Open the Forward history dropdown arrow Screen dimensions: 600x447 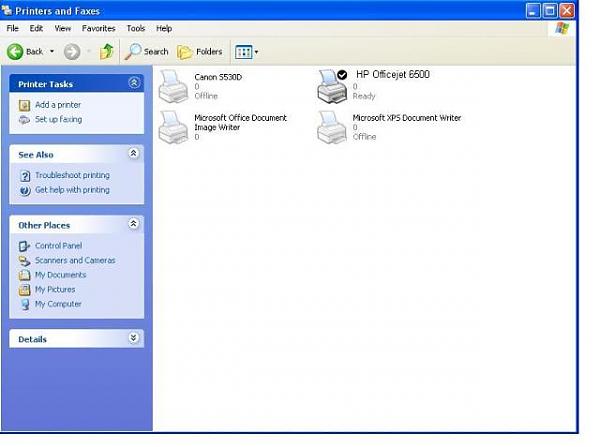pyautogui.click(x=89, y=52)
